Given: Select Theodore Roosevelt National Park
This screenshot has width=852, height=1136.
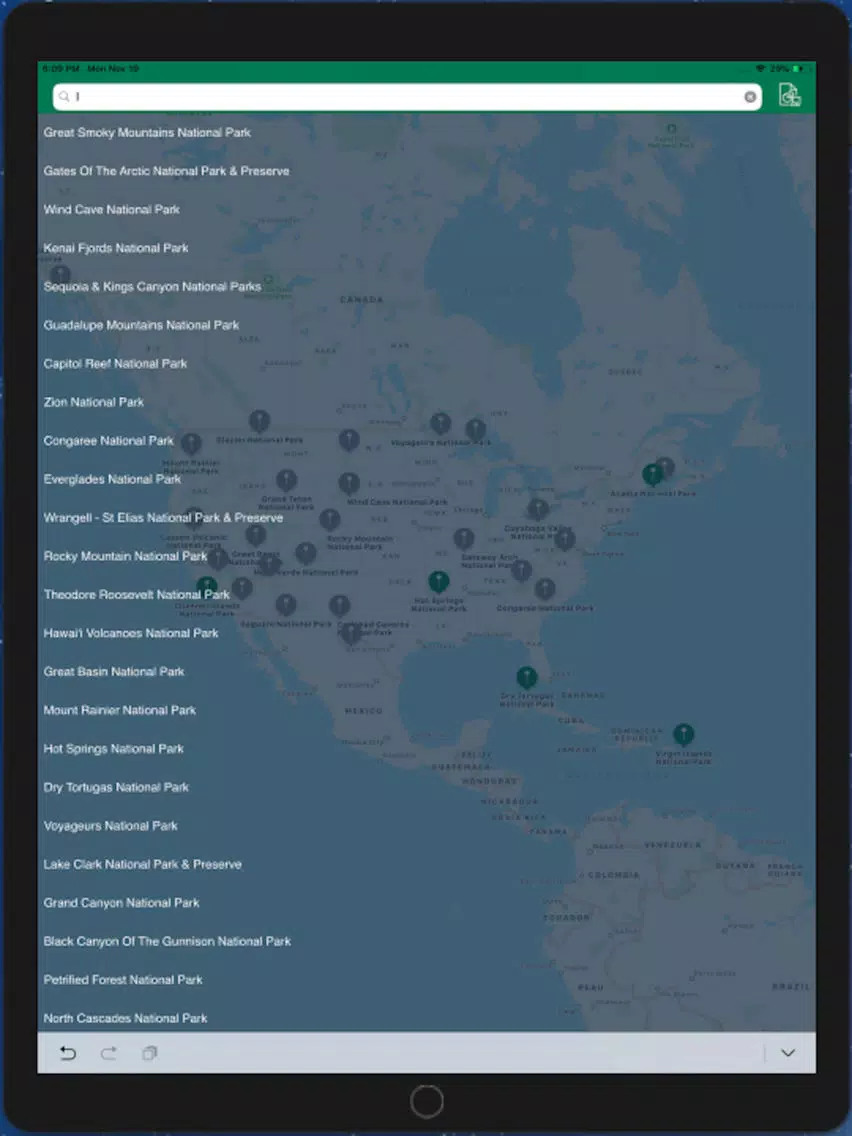Looking at the screenshot, I should (x=136, y=595).
